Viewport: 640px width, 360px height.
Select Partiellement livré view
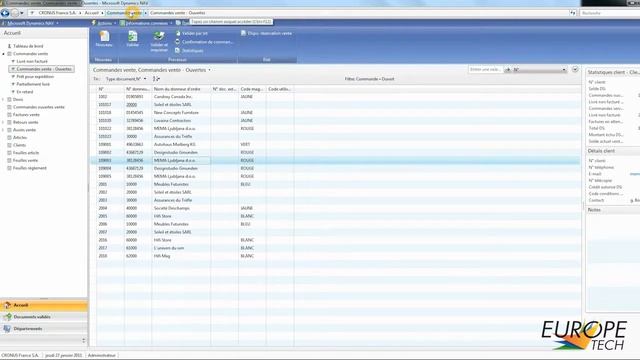point(33,84)
